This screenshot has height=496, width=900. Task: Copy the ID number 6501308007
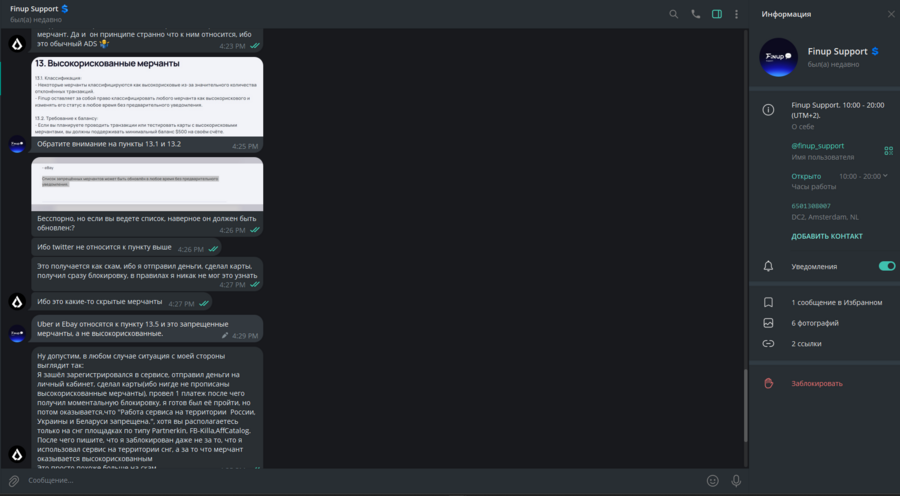point(810,206)
